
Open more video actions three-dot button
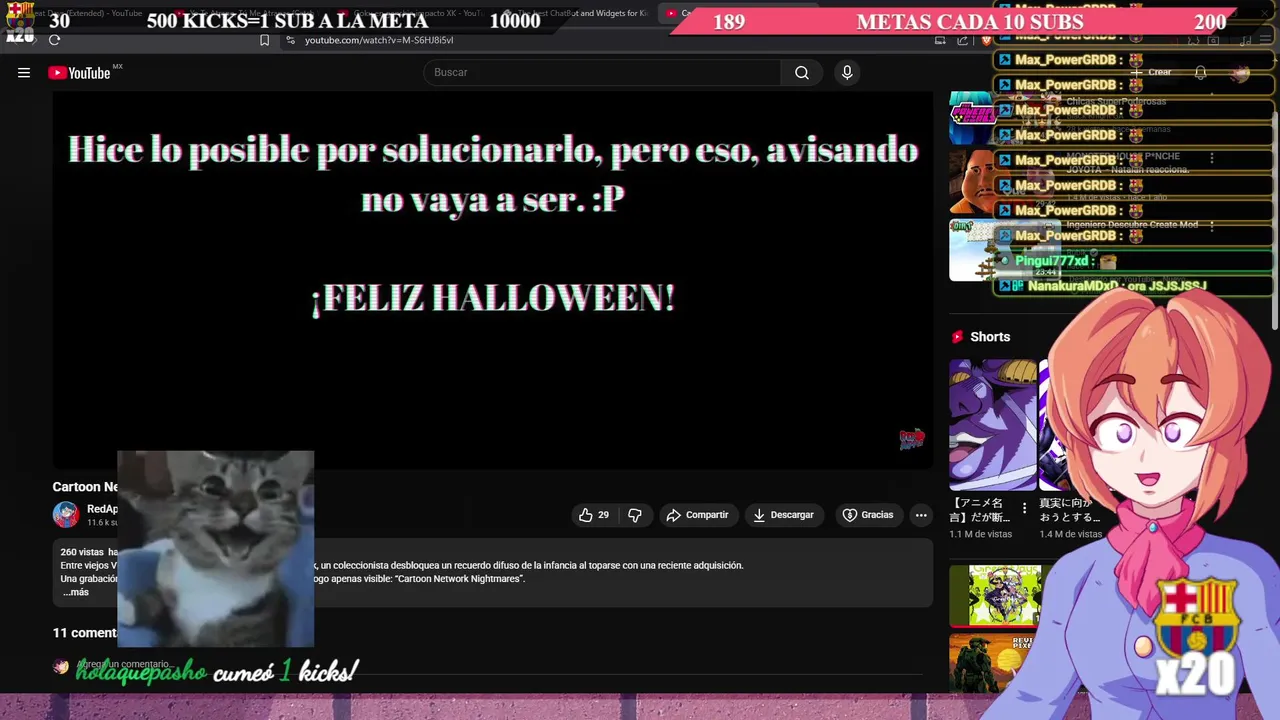(921, 515)
